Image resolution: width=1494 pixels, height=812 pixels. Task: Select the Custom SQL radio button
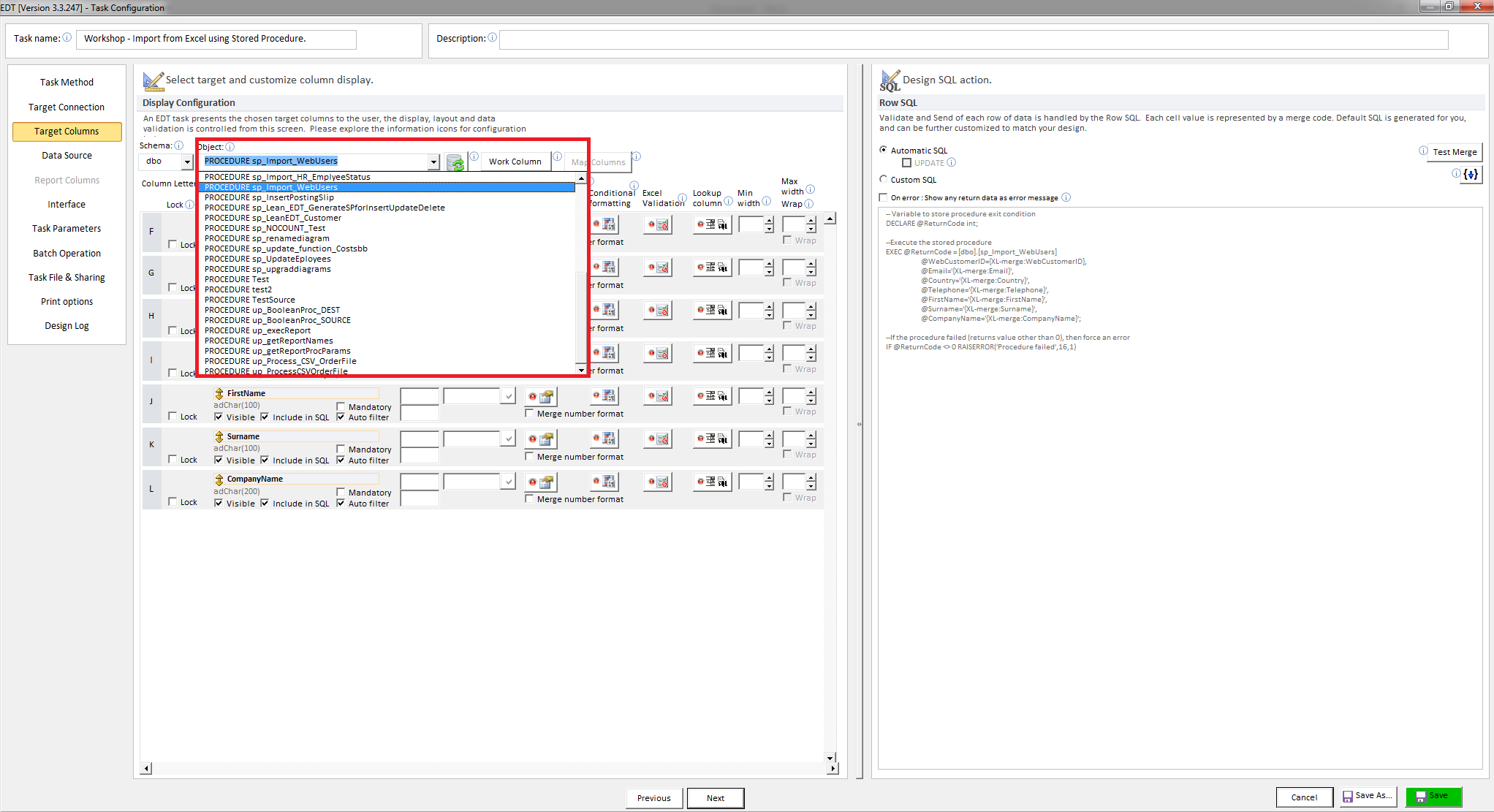coord(883,179)
